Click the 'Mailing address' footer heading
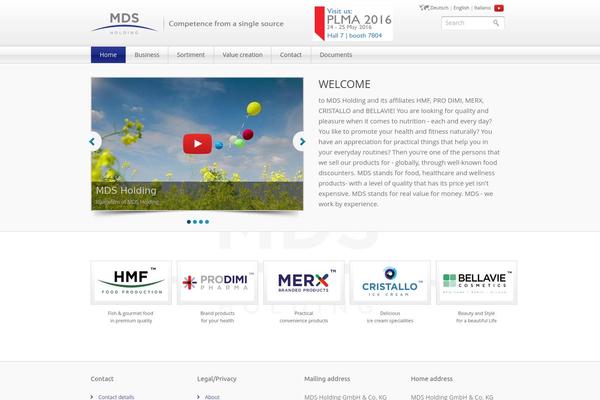 pyautogui.click(x=327, y=379)
